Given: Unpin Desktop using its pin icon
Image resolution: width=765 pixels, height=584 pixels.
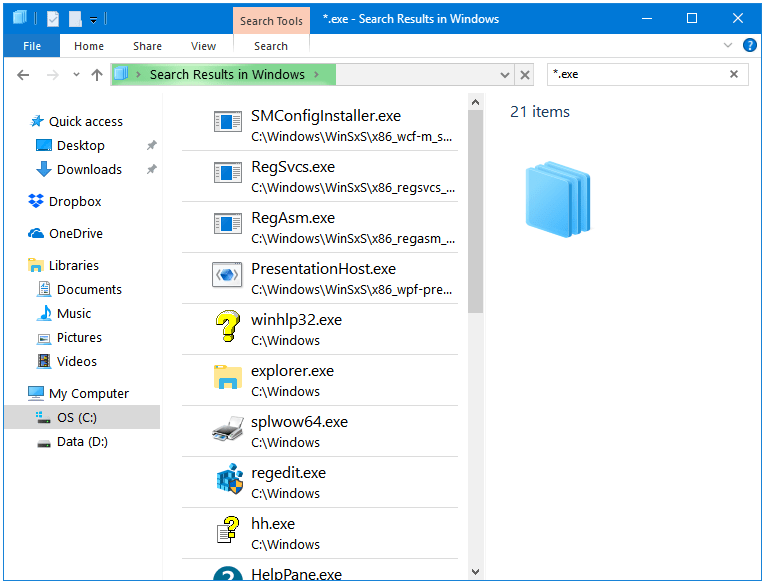Looking at the screenshot, I should pos(152,145).
